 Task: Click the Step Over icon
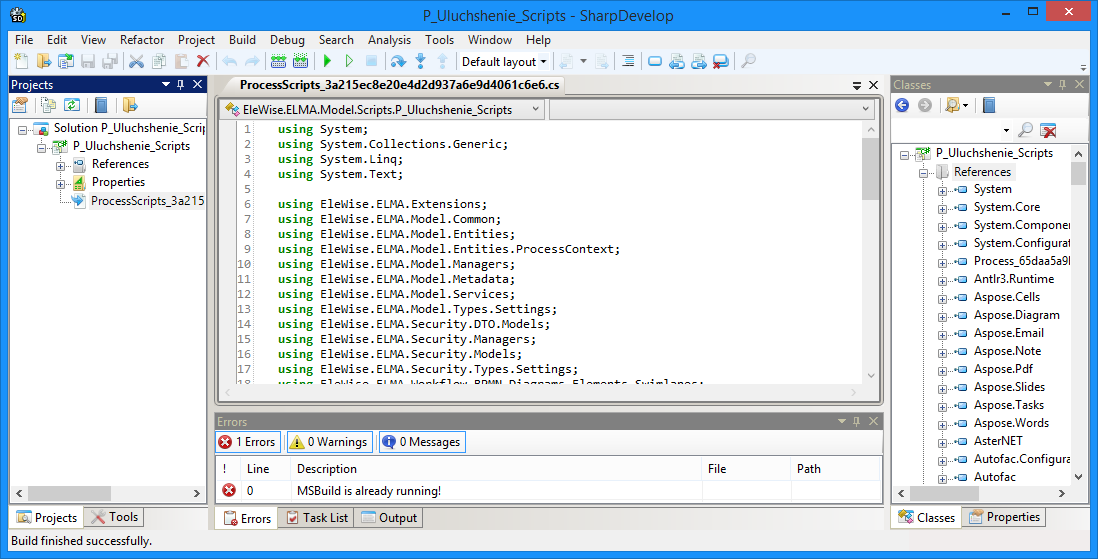(x=398, y=62)
